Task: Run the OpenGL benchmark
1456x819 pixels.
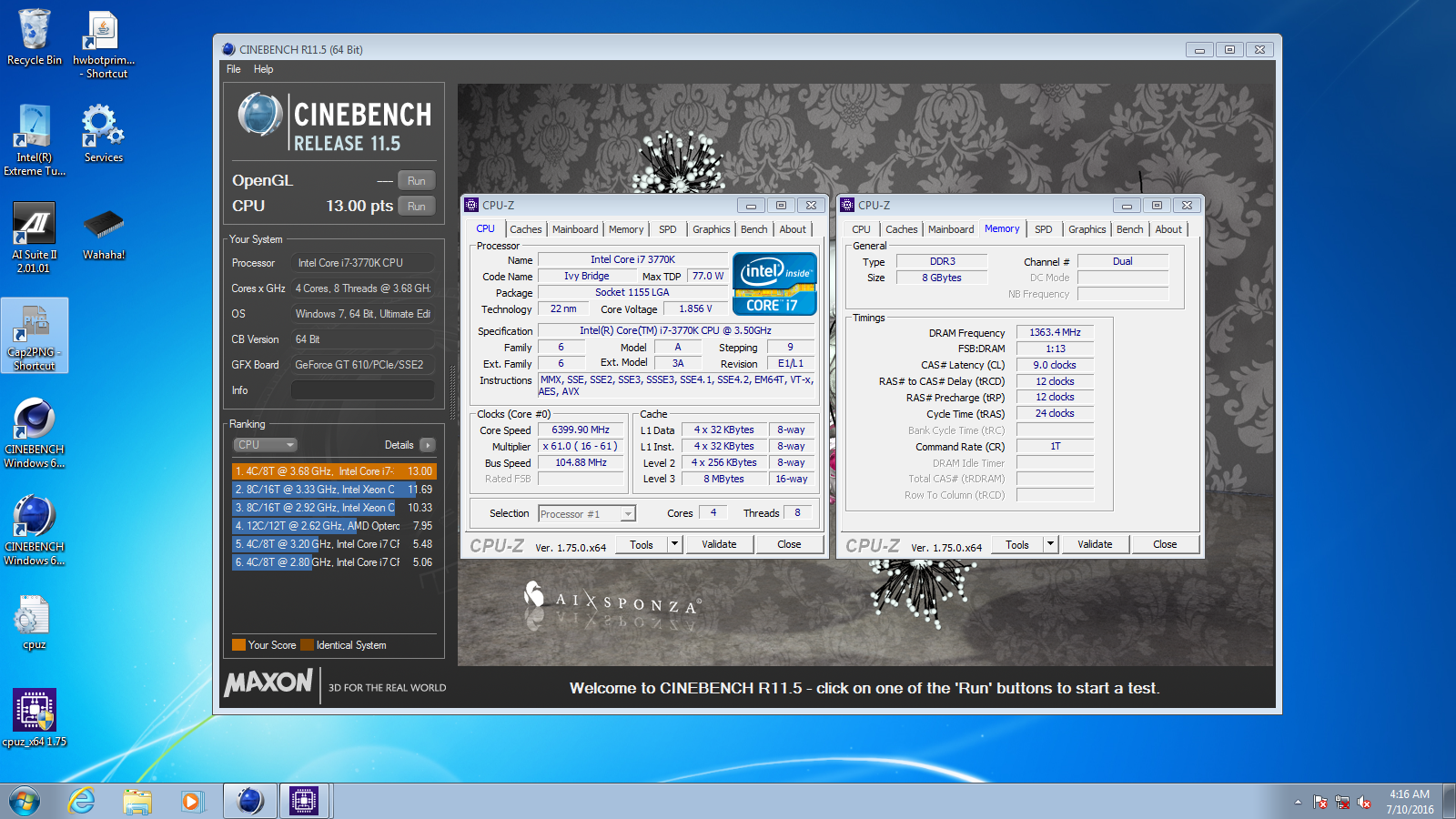Action: (417, 180)
